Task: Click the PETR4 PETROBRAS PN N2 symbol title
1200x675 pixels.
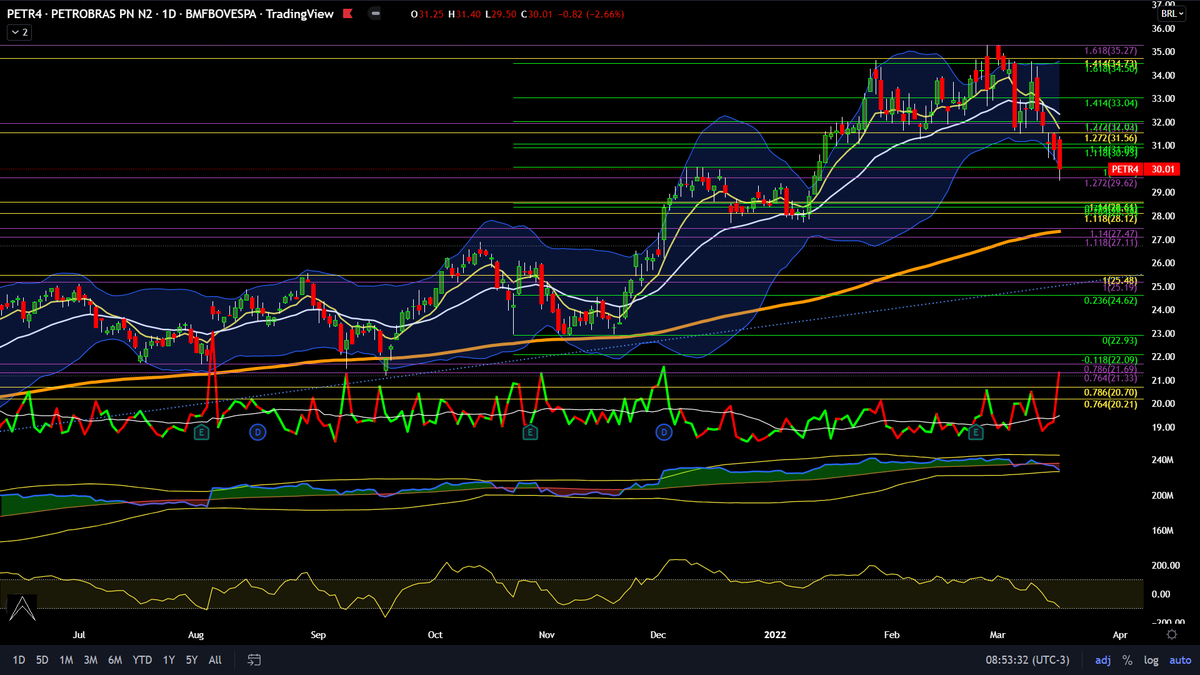Action: coord(170,14)
